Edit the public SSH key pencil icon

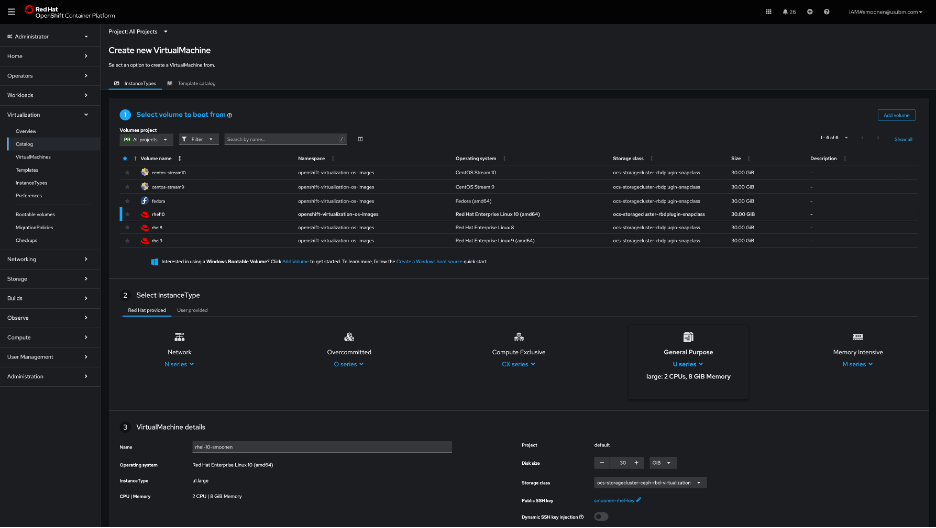pyautogui.click(x=638, y=499)
